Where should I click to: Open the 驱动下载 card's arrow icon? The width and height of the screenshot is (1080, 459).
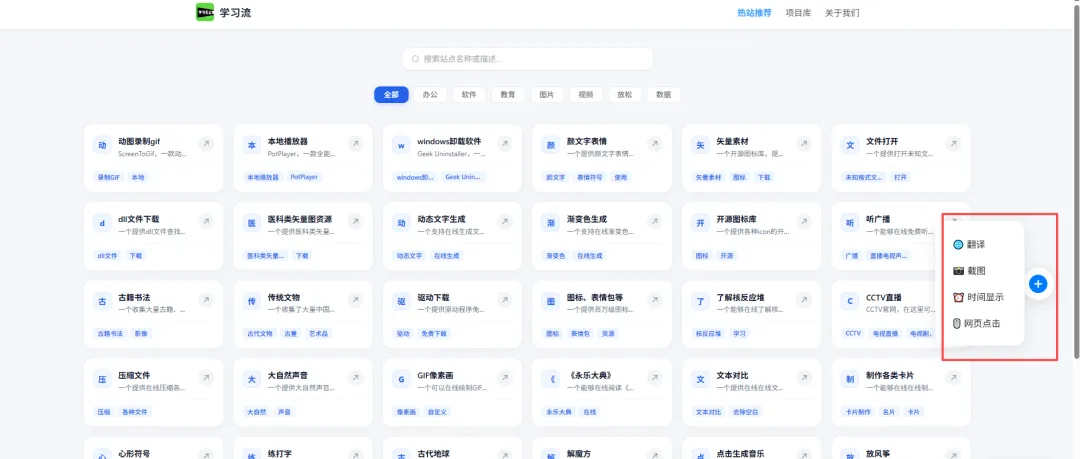click(x=505, y=300)
